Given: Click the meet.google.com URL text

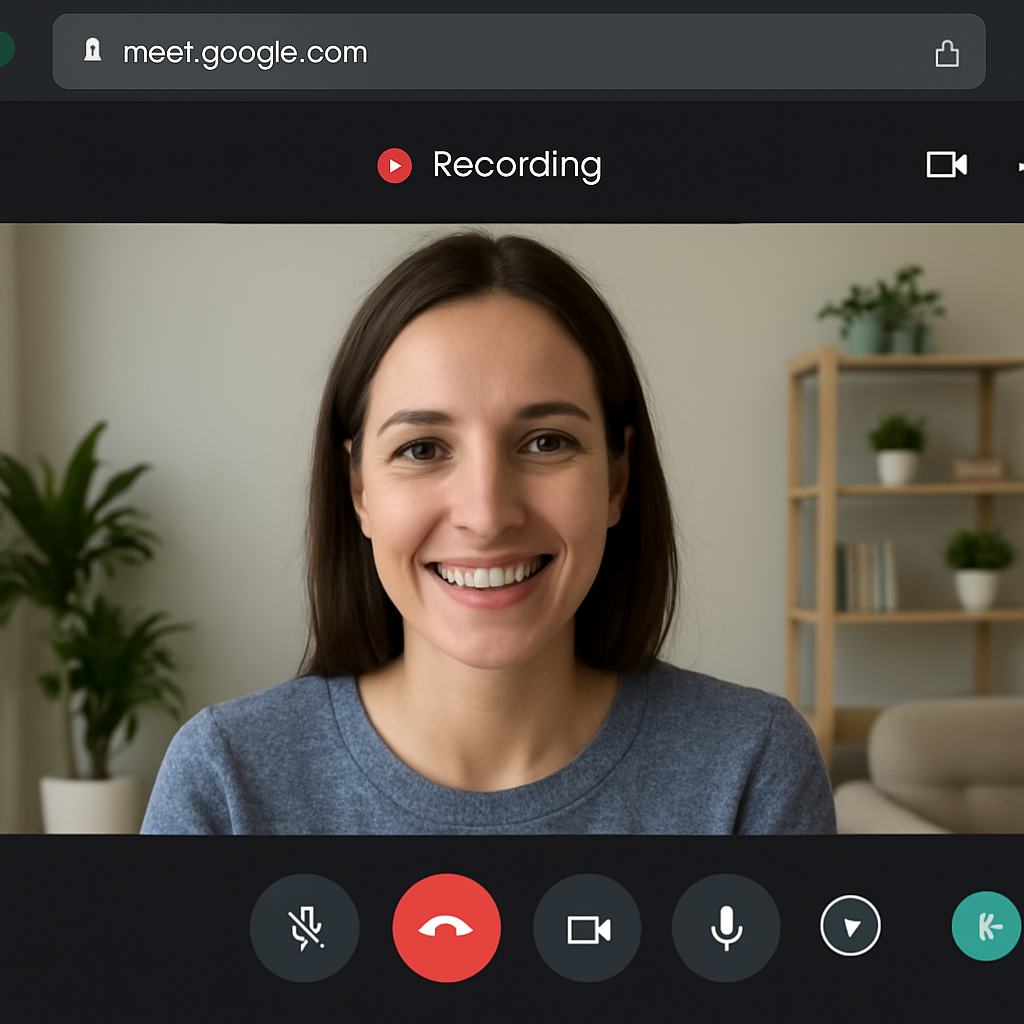Looking at the screenshot, I should tap(245, 52).
